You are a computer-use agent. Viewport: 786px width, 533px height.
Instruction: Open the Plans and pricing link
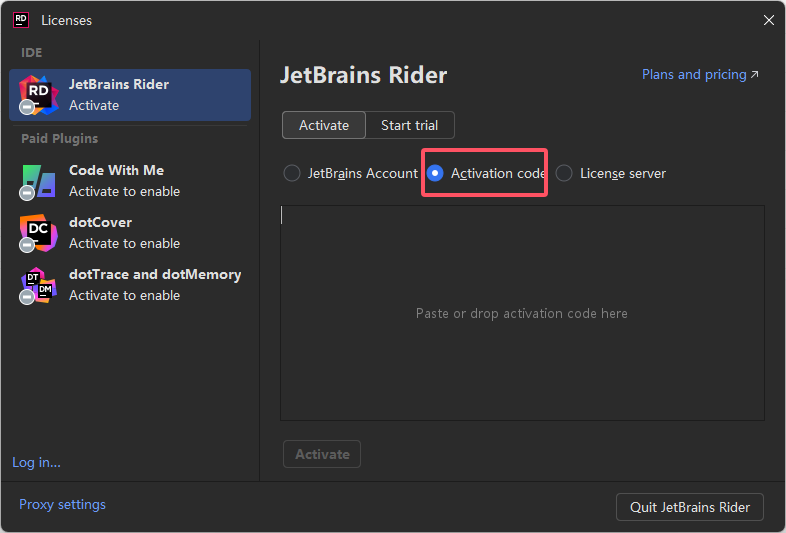click(x=700, y=74)
